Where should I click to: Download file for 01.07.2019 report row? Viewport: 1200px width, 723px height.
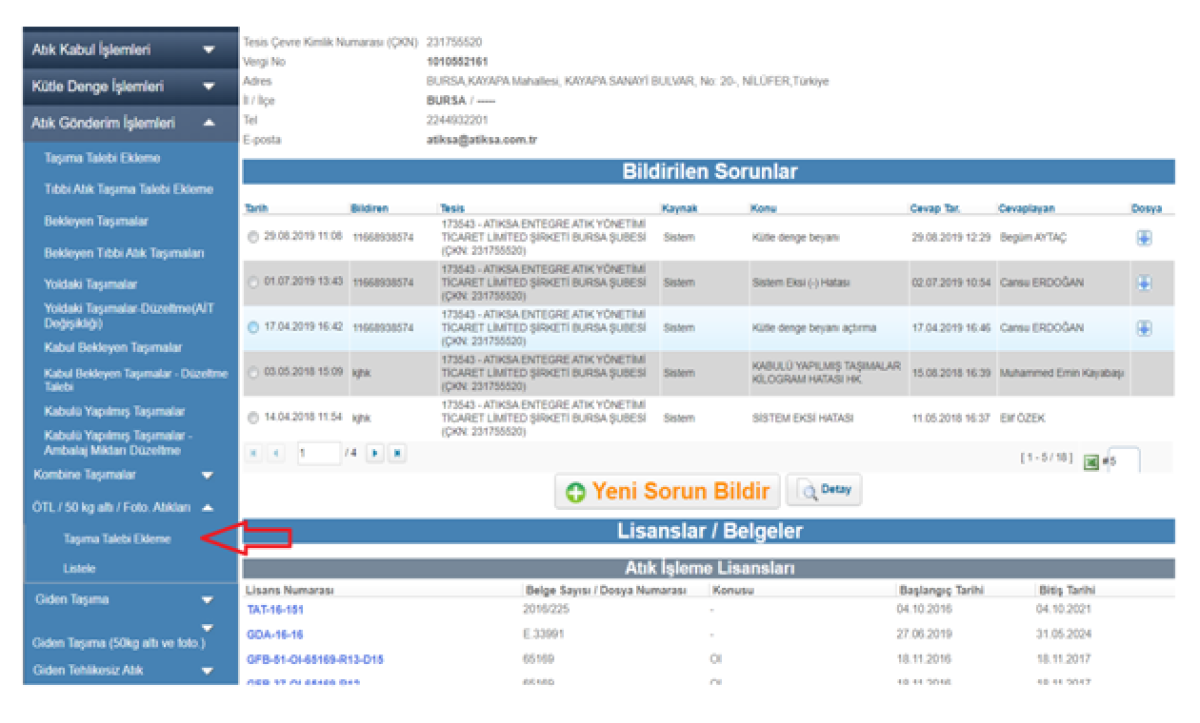pos(1144,283)
